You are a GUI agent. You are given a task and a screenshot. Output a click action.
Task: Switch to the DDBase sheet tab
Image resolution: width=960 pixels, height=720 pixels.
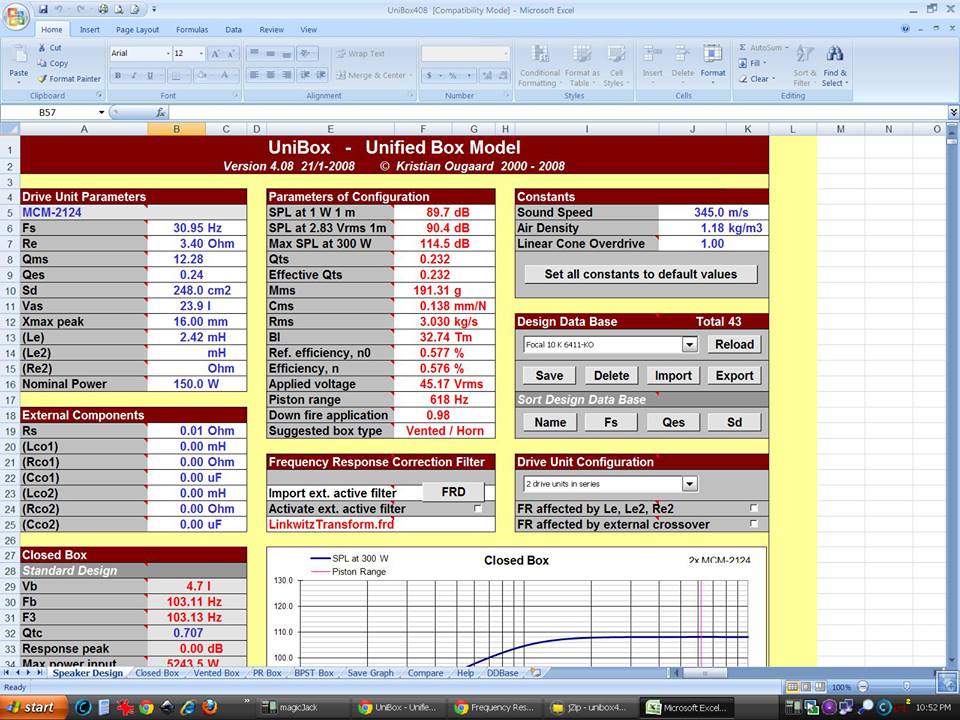coord(502,673)
